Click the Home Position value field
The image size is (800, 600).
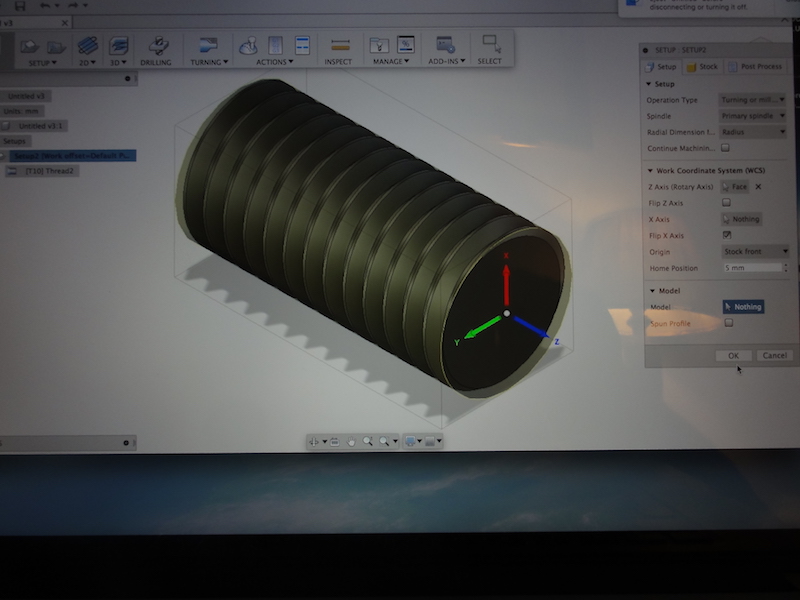click(752, 268)
